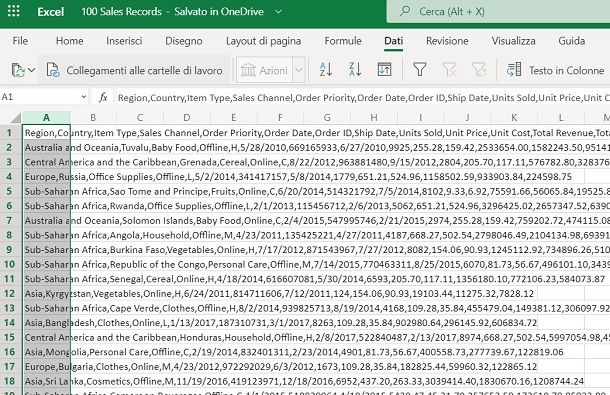Expand the data types gallery dropdown

coord(299,70)
